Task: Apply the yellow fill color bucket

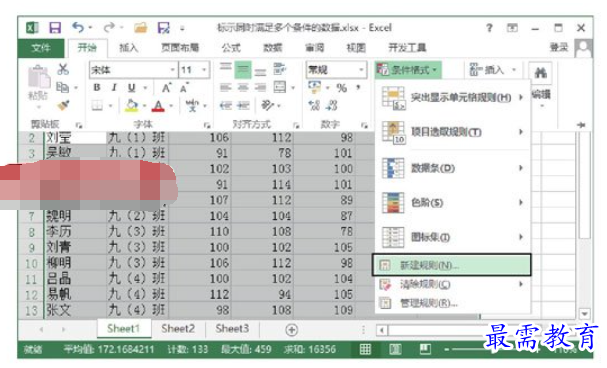Action: [132, 106]
